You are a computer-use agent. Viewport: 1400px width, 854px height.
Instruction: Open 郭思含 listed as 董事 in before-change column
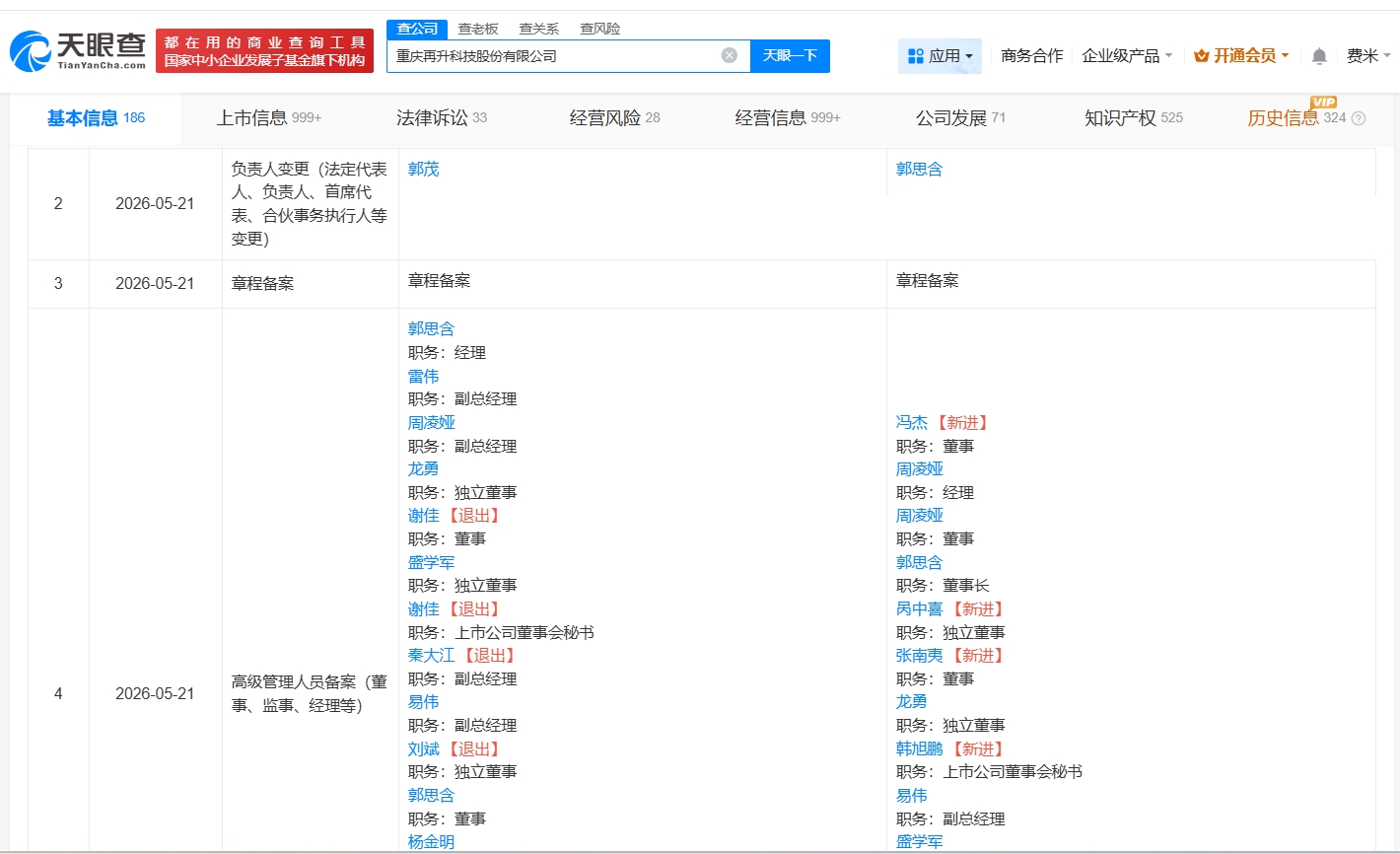(x=432, y=796)
